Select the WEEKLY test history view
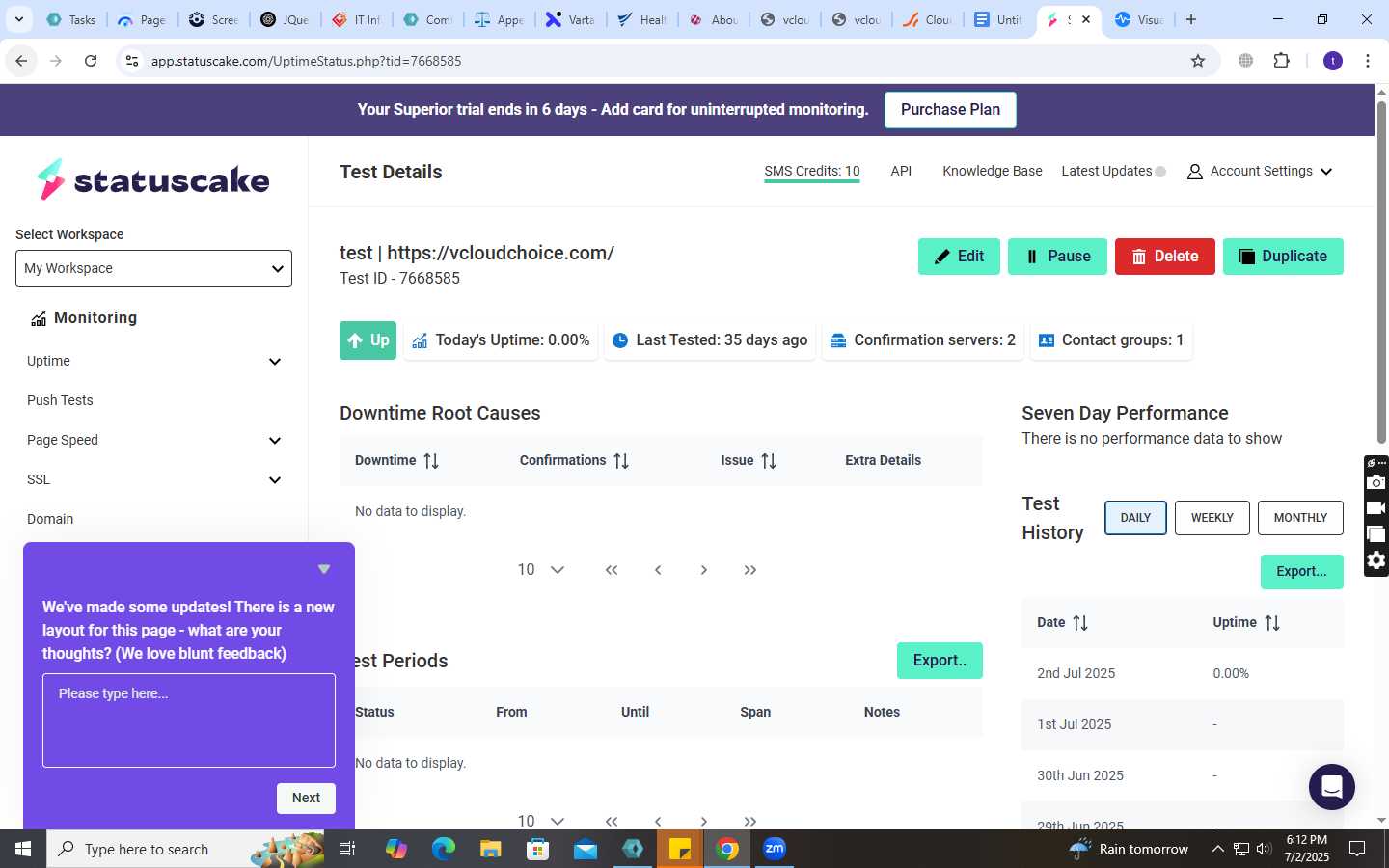 pos(1212,518)
